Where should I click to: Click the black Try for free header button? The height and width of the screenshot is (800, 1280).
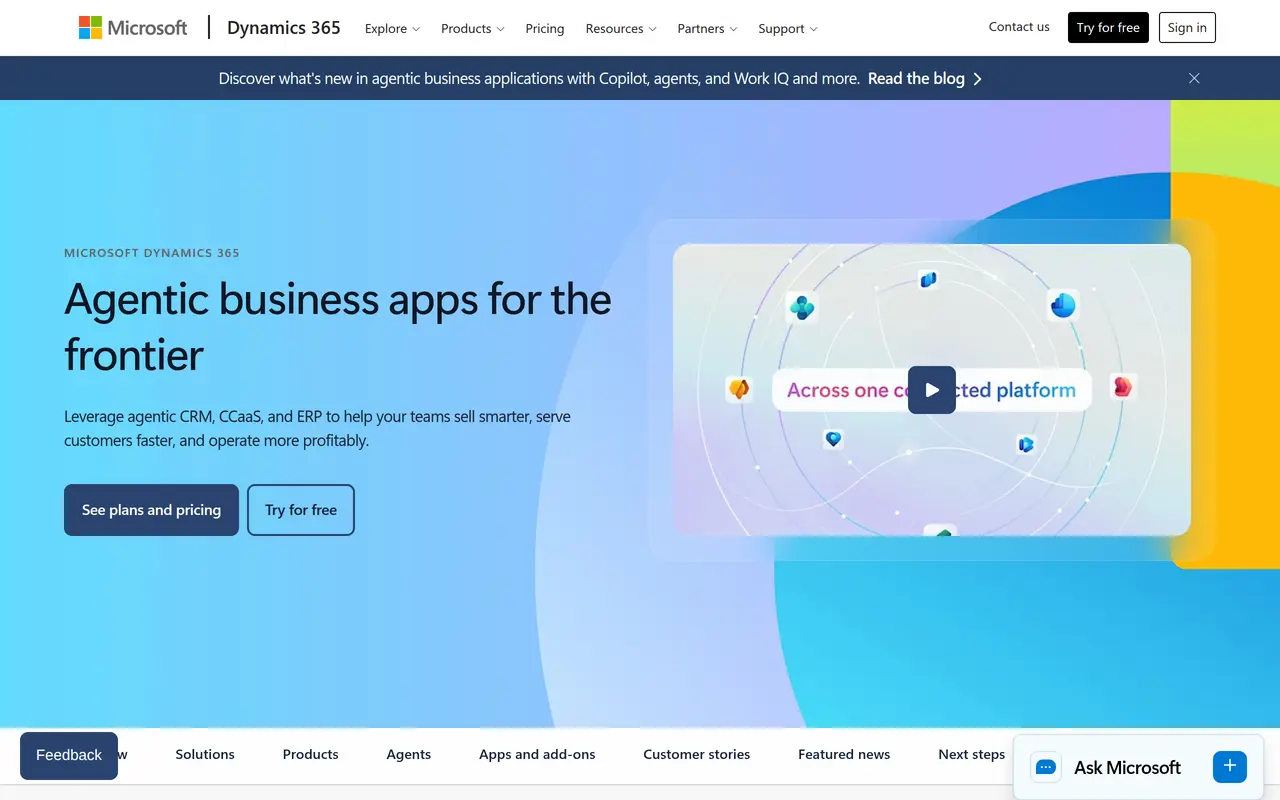[x=1108, y=28]
